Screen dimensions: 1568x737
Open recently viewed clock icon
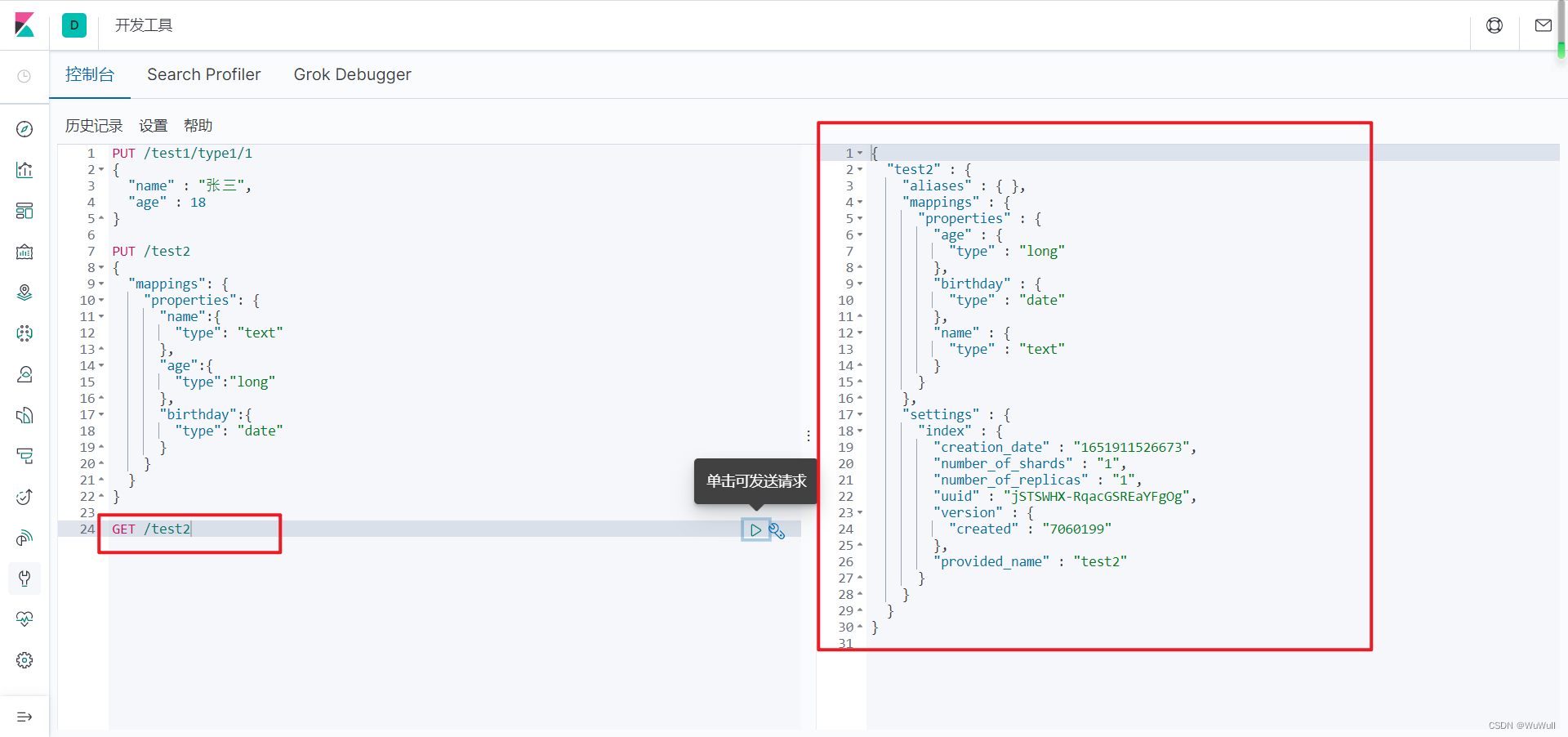tap(24, 76)
